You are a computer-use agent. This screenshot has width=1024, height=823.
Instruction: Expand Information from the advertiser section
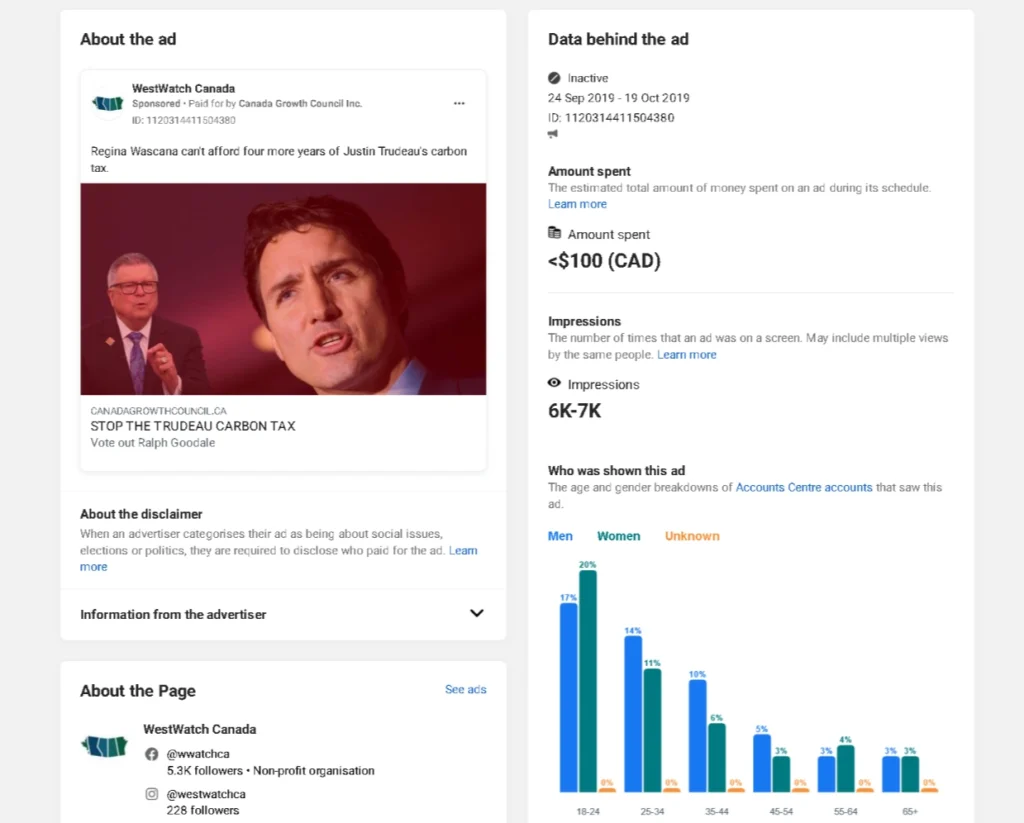(x=477, y=614)
